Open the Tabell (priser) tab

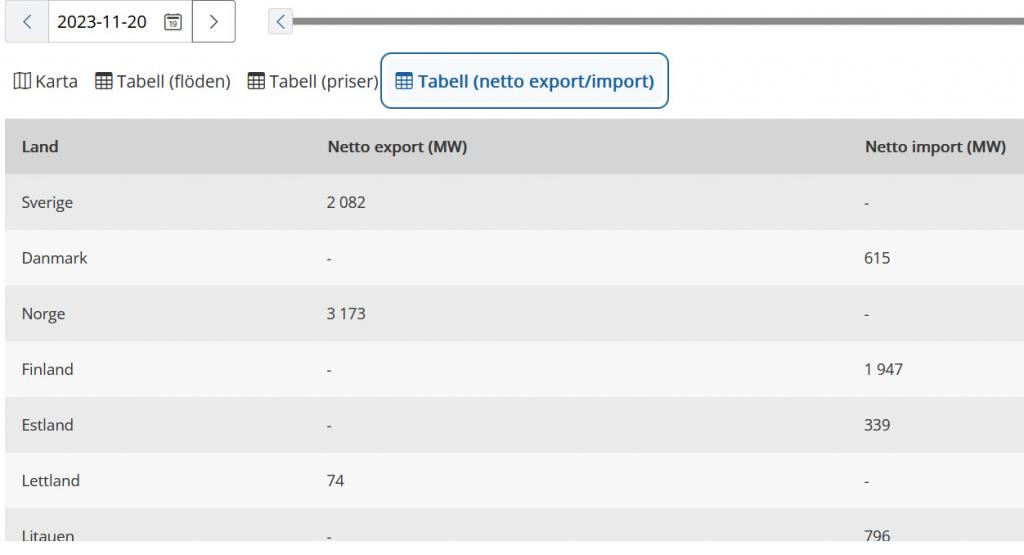click(x=322, y=81)
